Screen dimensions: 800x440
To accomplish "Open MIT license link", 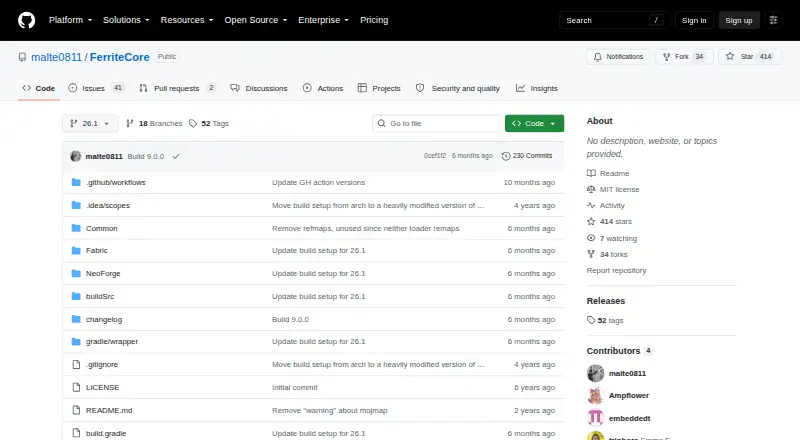I will coord(613,189).
